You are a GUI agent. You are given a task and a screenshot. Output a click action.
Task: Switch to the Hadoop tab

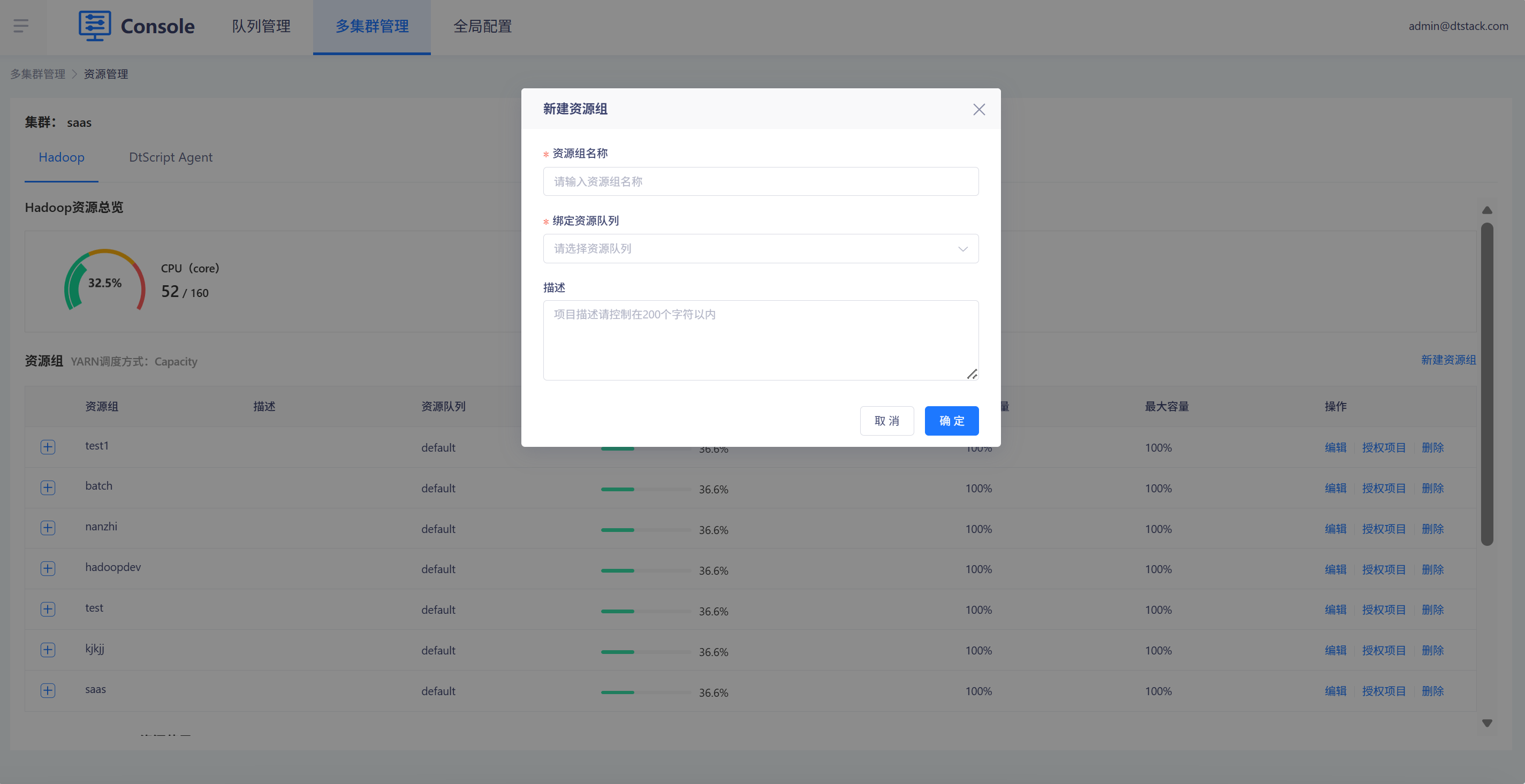coord(62,157)
